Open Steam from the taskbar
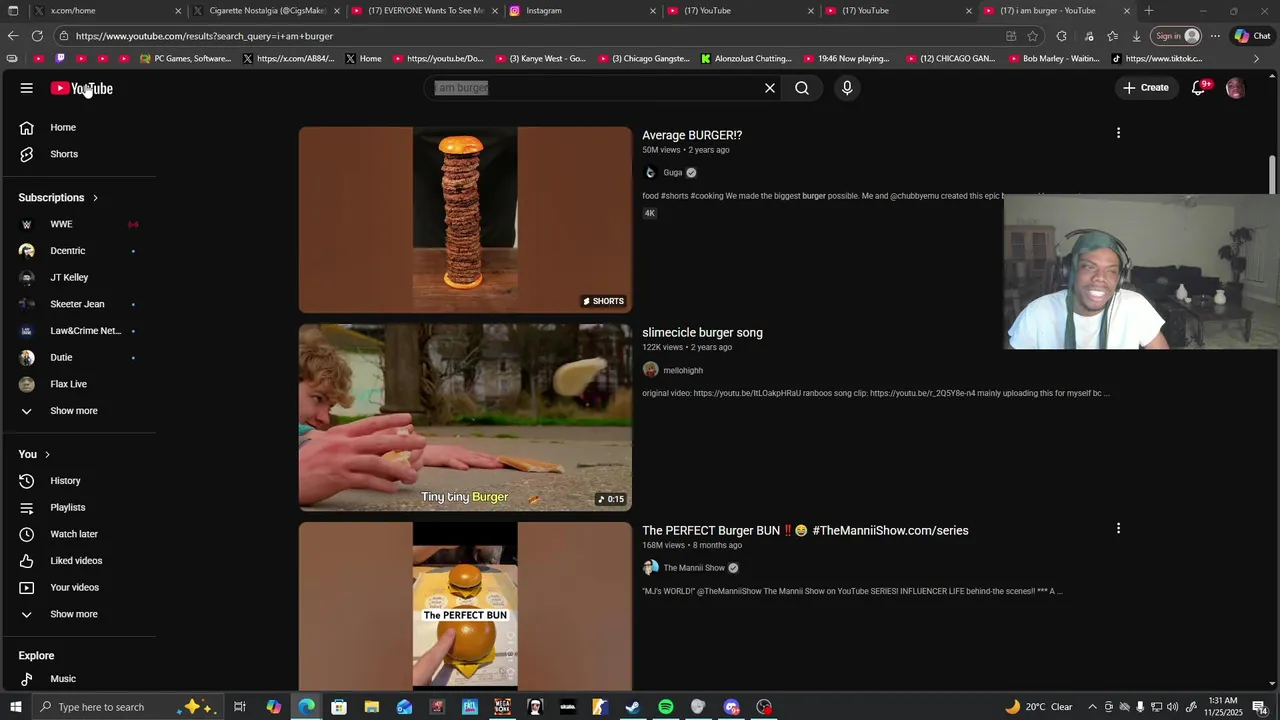The height and width of the screenshot is (720, 1280). tap(632, 707)
